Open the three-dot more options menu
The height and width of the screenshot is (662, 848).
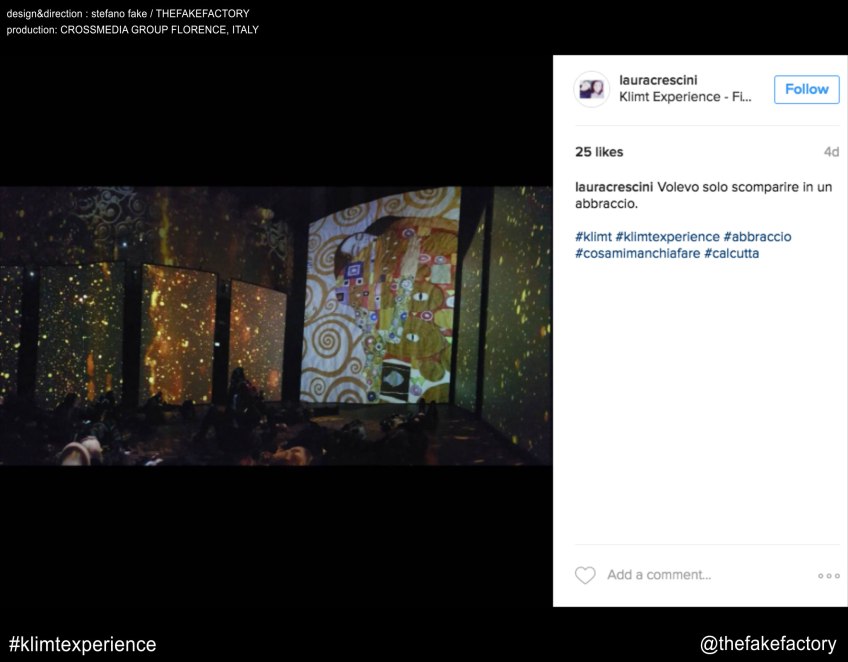(828, 576)
